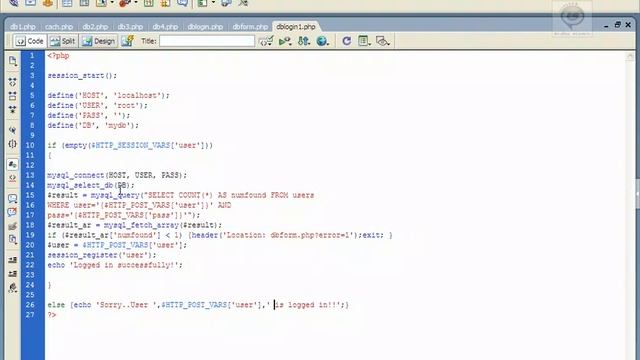This screenshot has width=640, height=360.
Task: Open the Open Documents list in coding toolbar
Action: tap(13, 61)
